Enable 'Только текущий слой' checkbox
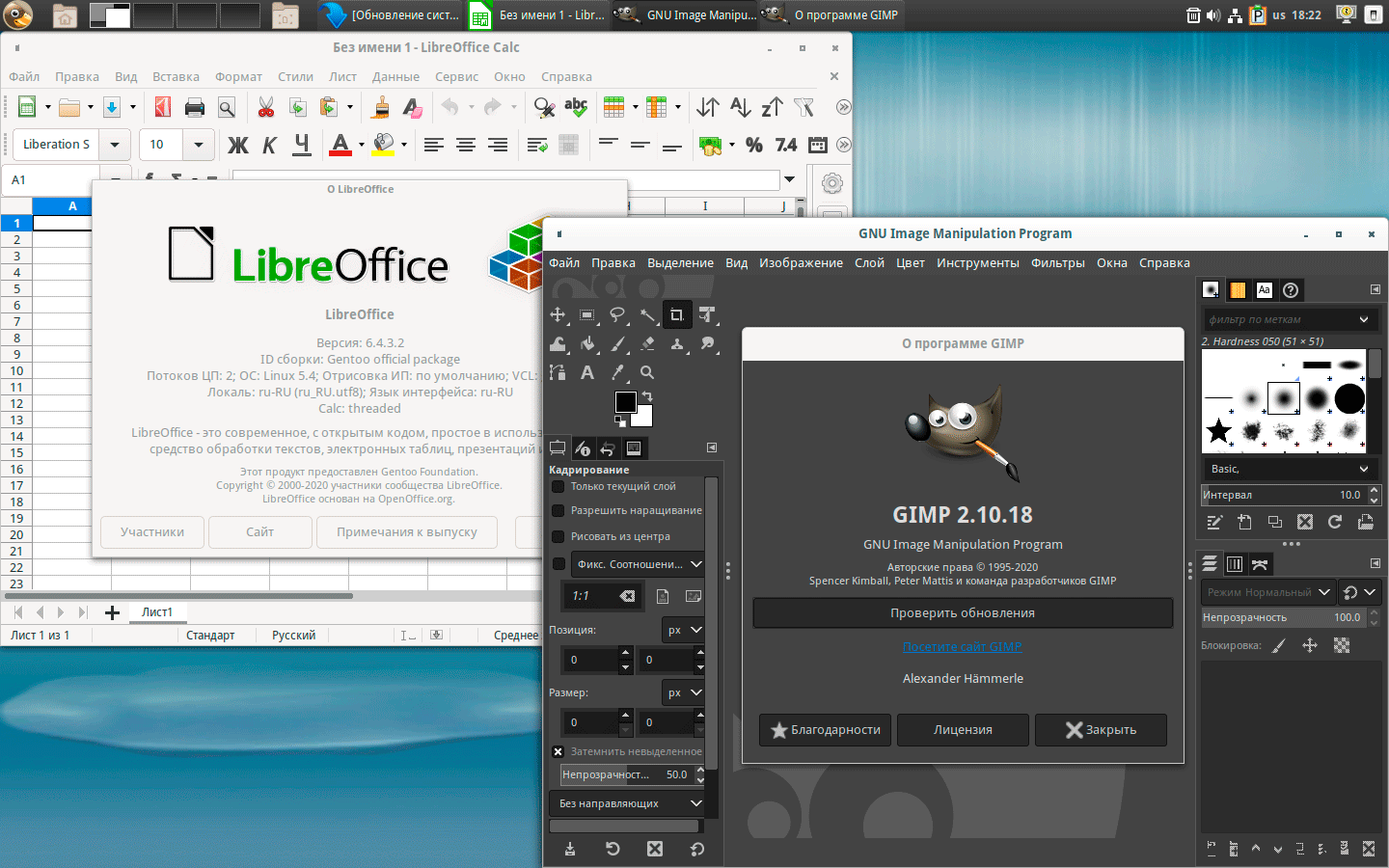This screenshot has width=1389, height=868. coord(558,486)
